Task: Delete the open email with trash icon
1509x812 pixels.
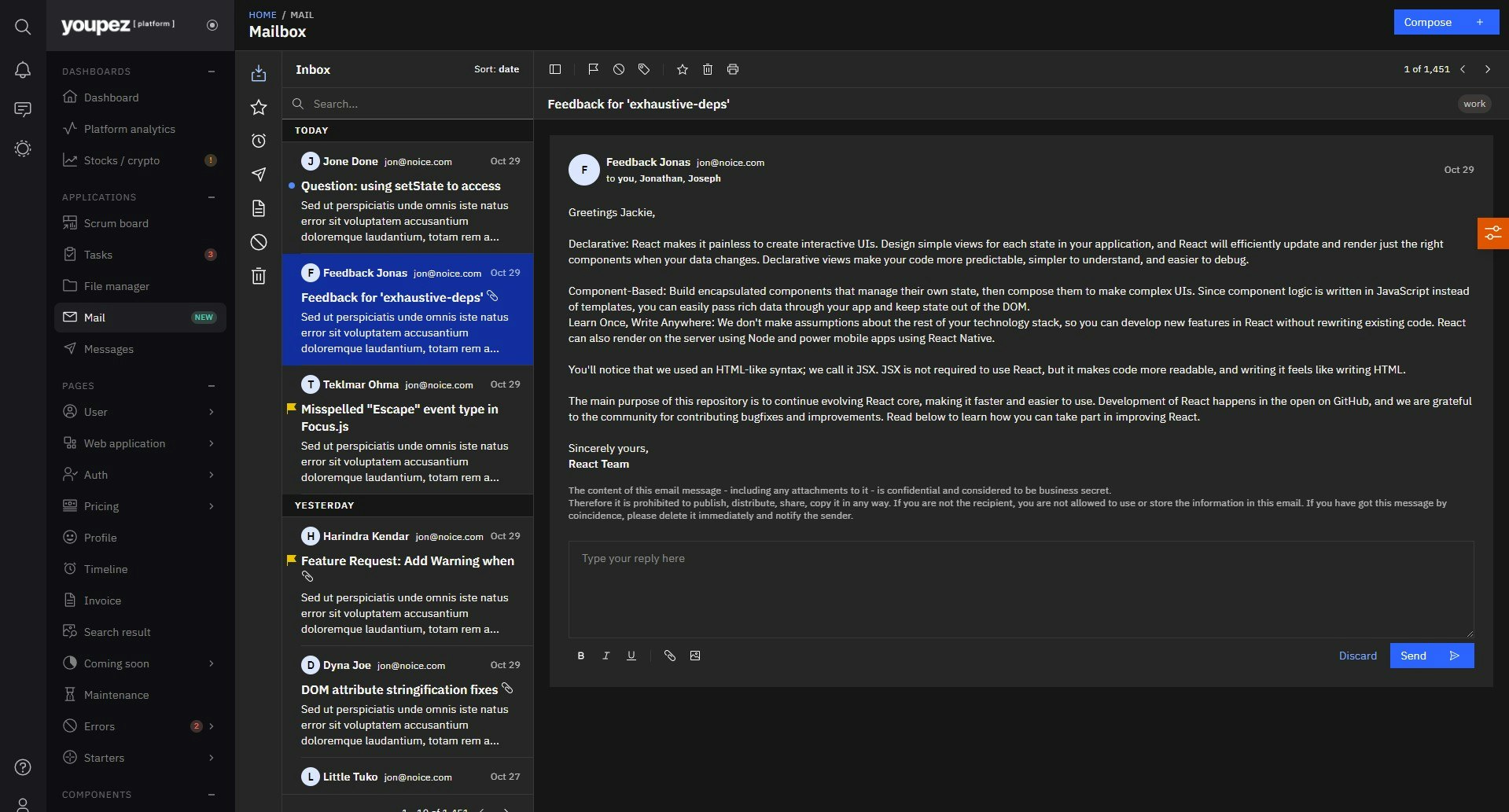Action: click(707, 69)
